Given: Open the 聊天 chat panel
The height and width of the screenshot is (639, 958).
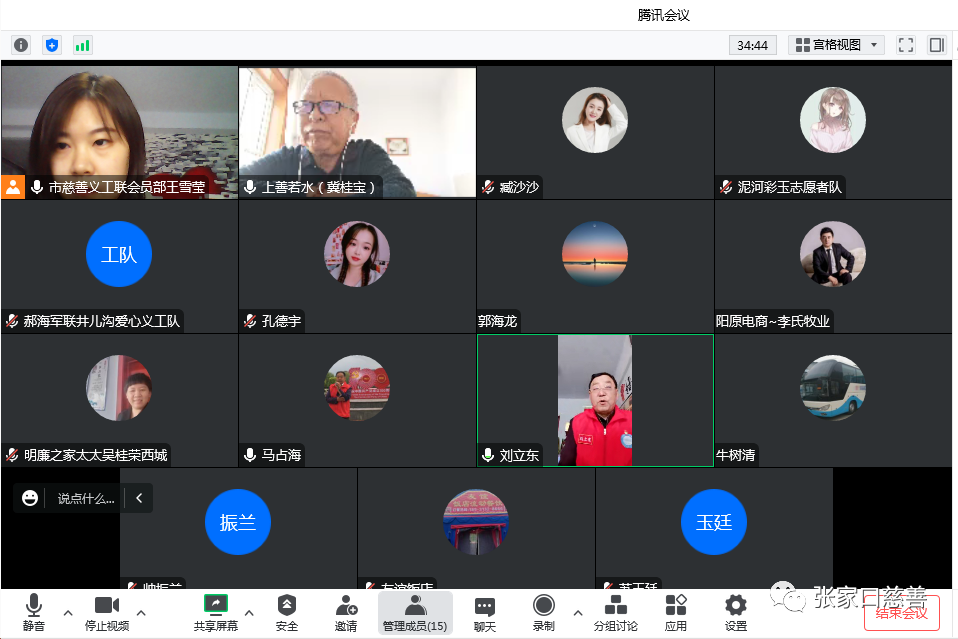Looking at the screenshot, I should click(485, 613).
